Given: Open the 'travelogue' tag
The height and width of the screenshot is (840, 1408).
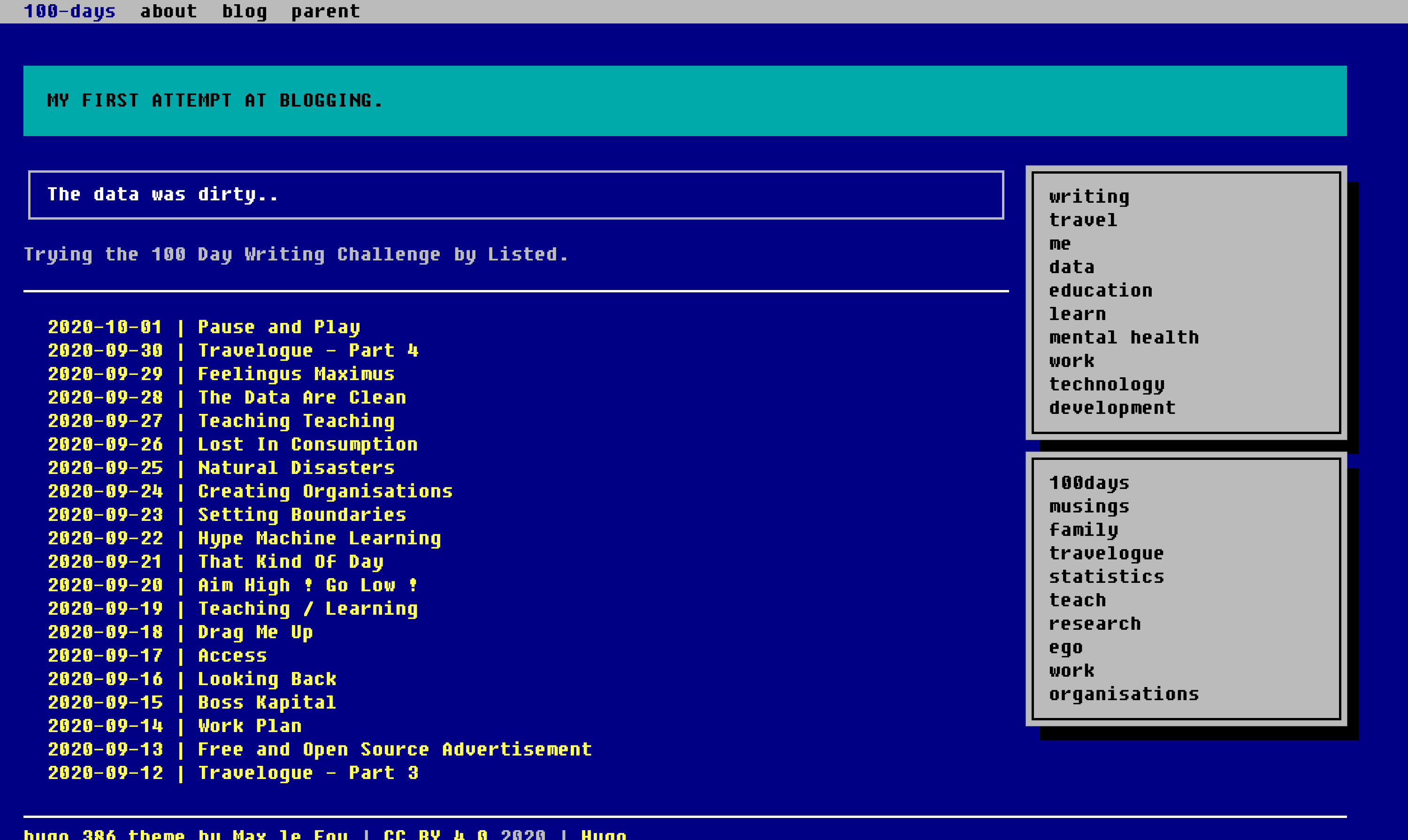Looking at the screenshot, I should click(1106, 553).
